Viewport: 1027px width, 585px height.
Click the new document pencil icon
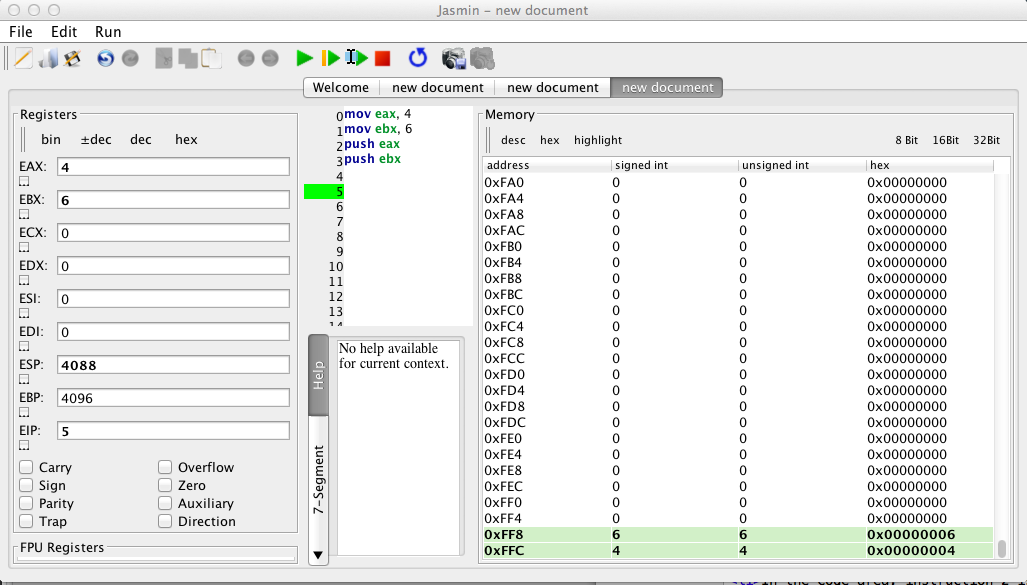(x=22, y=58)
